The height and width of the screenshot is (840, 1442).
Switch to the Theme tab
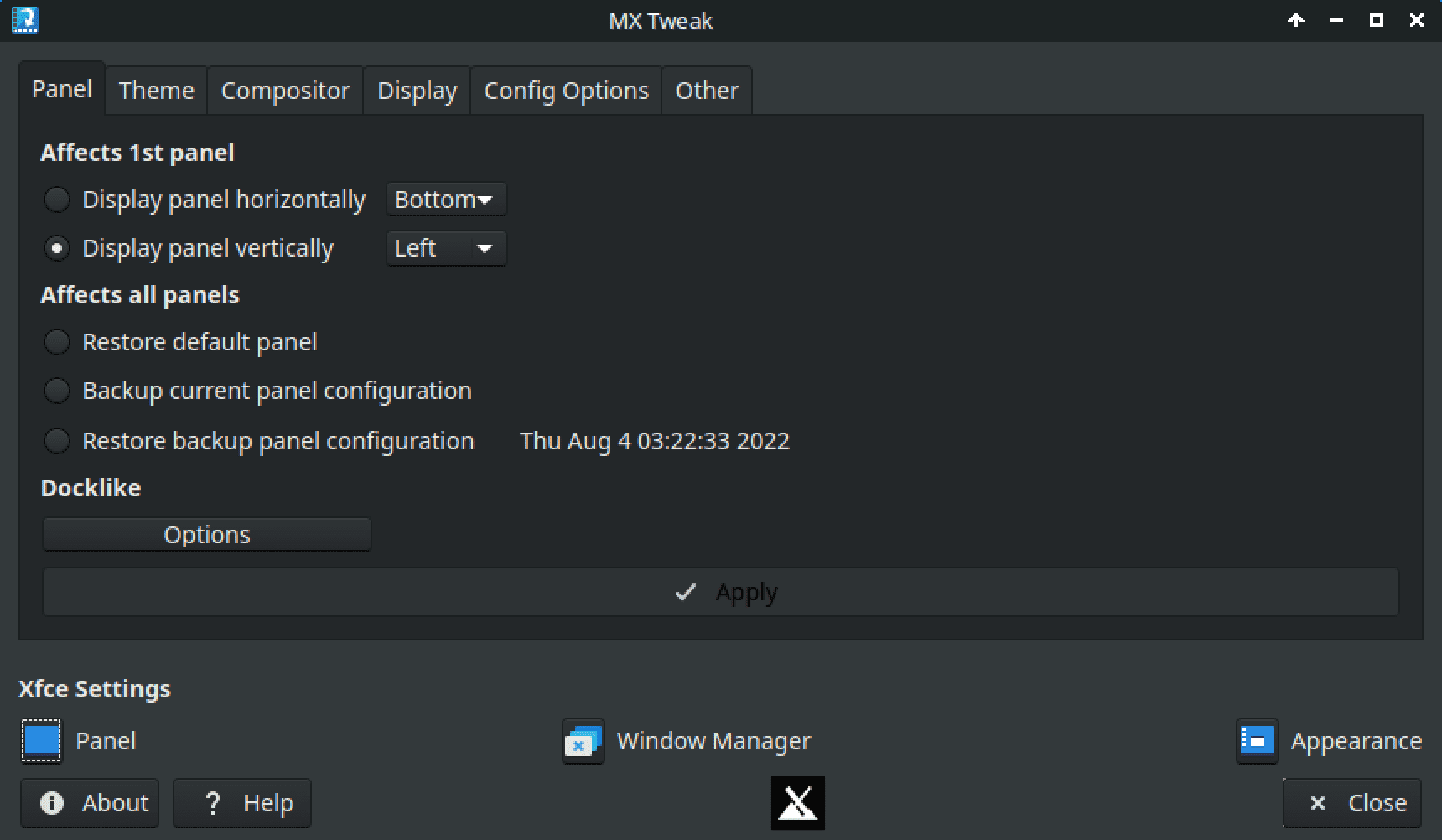point(157,91)
